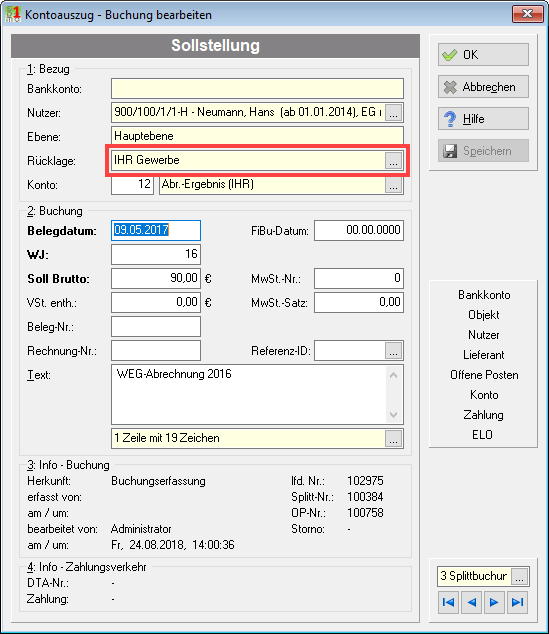Open Hilfe with question mark icon
The image size is (549, 634).
pos(483,118)
